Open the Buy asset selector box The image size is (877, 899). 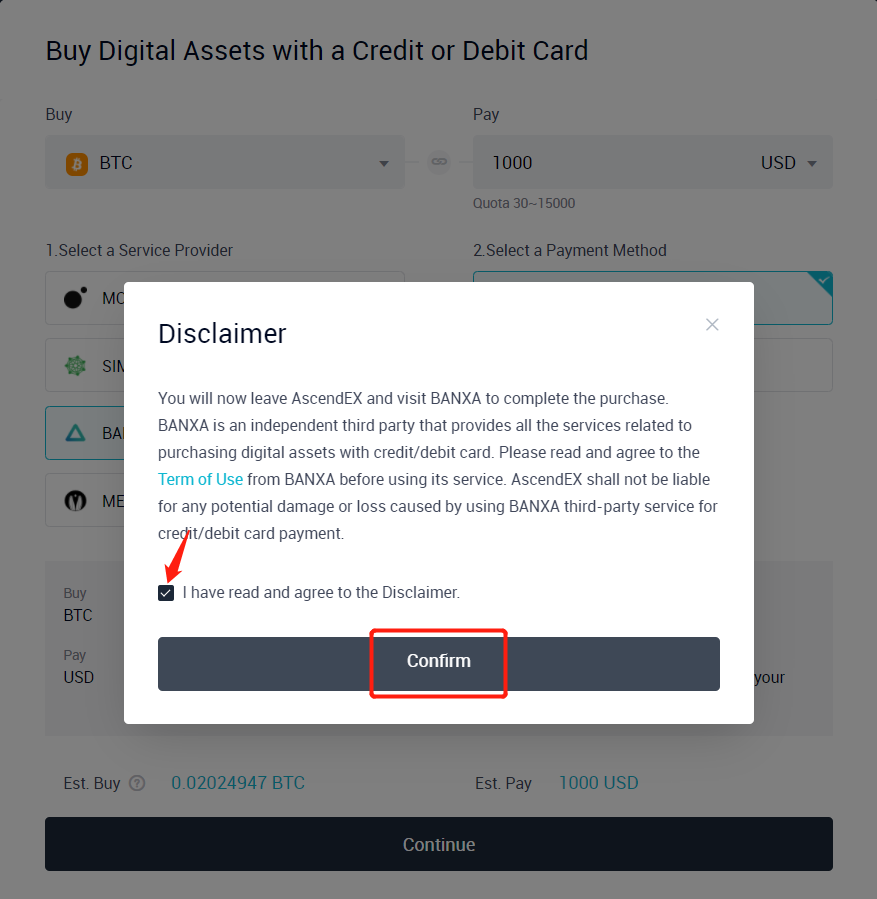coord(225,163)
